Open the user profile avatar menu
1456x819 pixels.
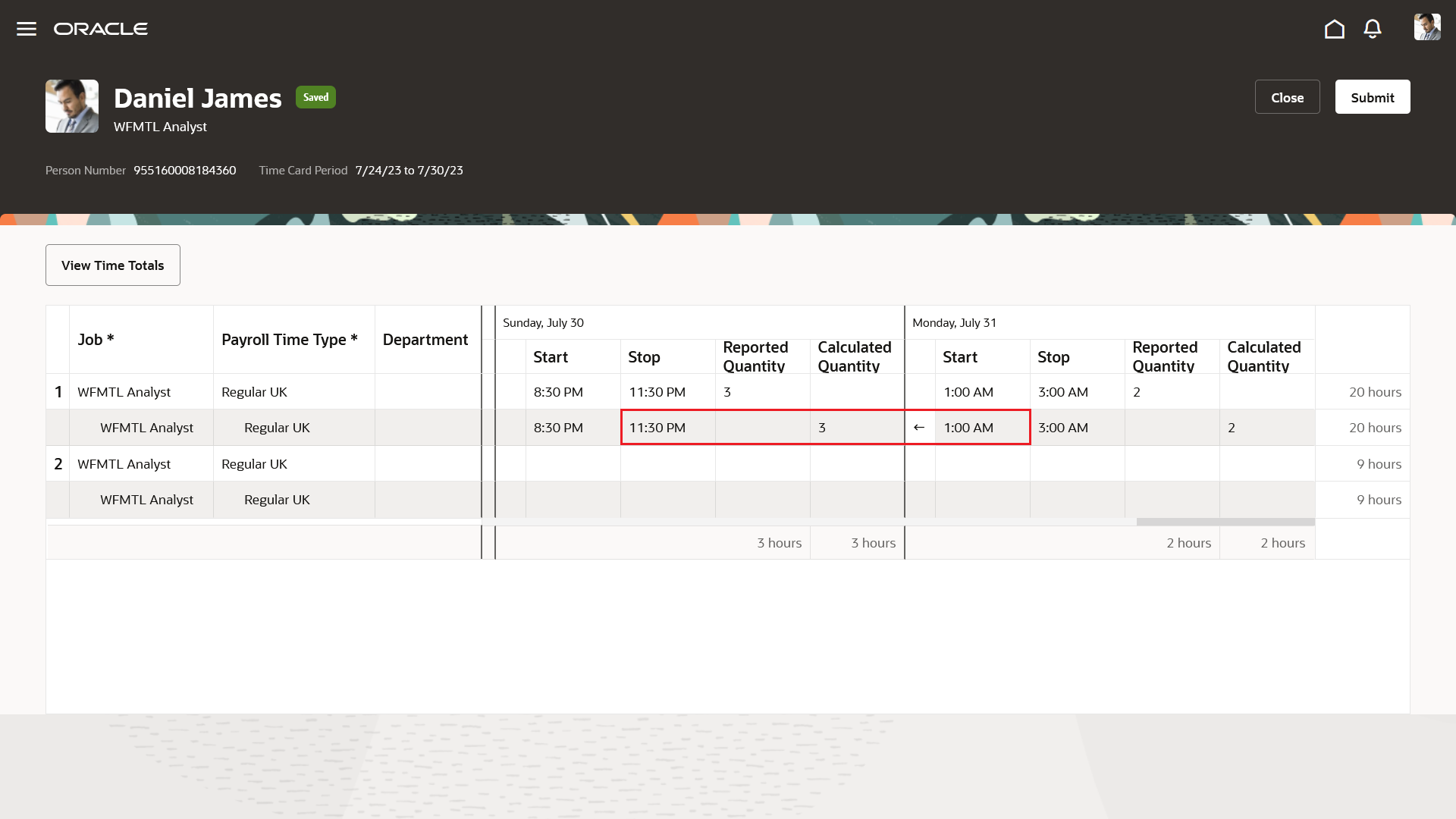[1426, 27]
